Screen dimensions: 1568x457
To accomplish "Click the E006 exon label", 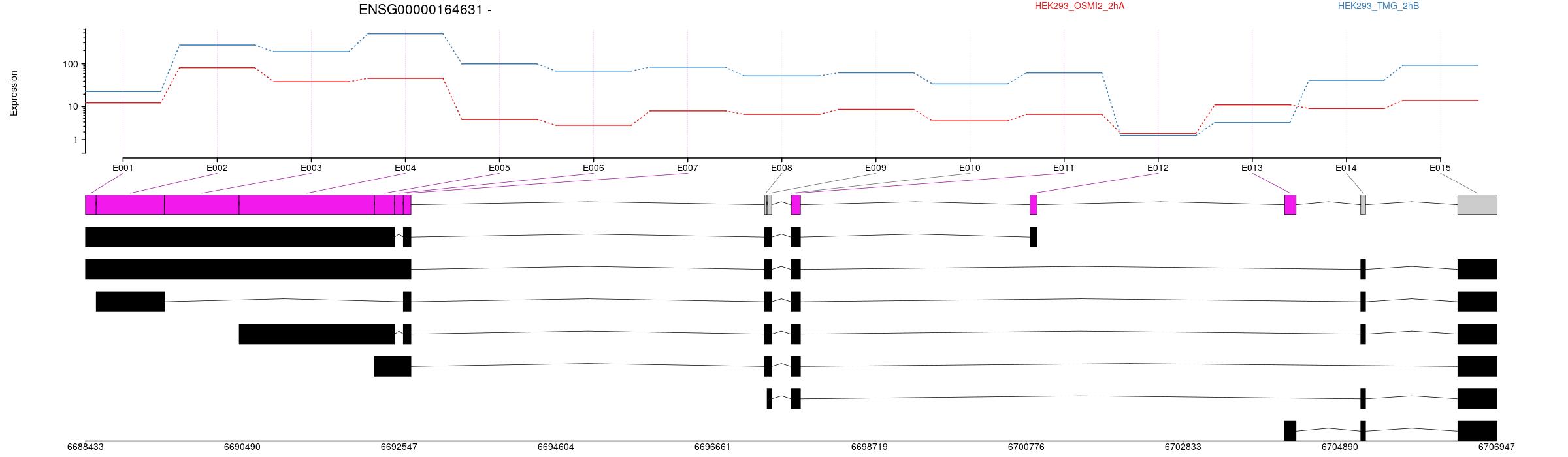I will coord(593,168).
